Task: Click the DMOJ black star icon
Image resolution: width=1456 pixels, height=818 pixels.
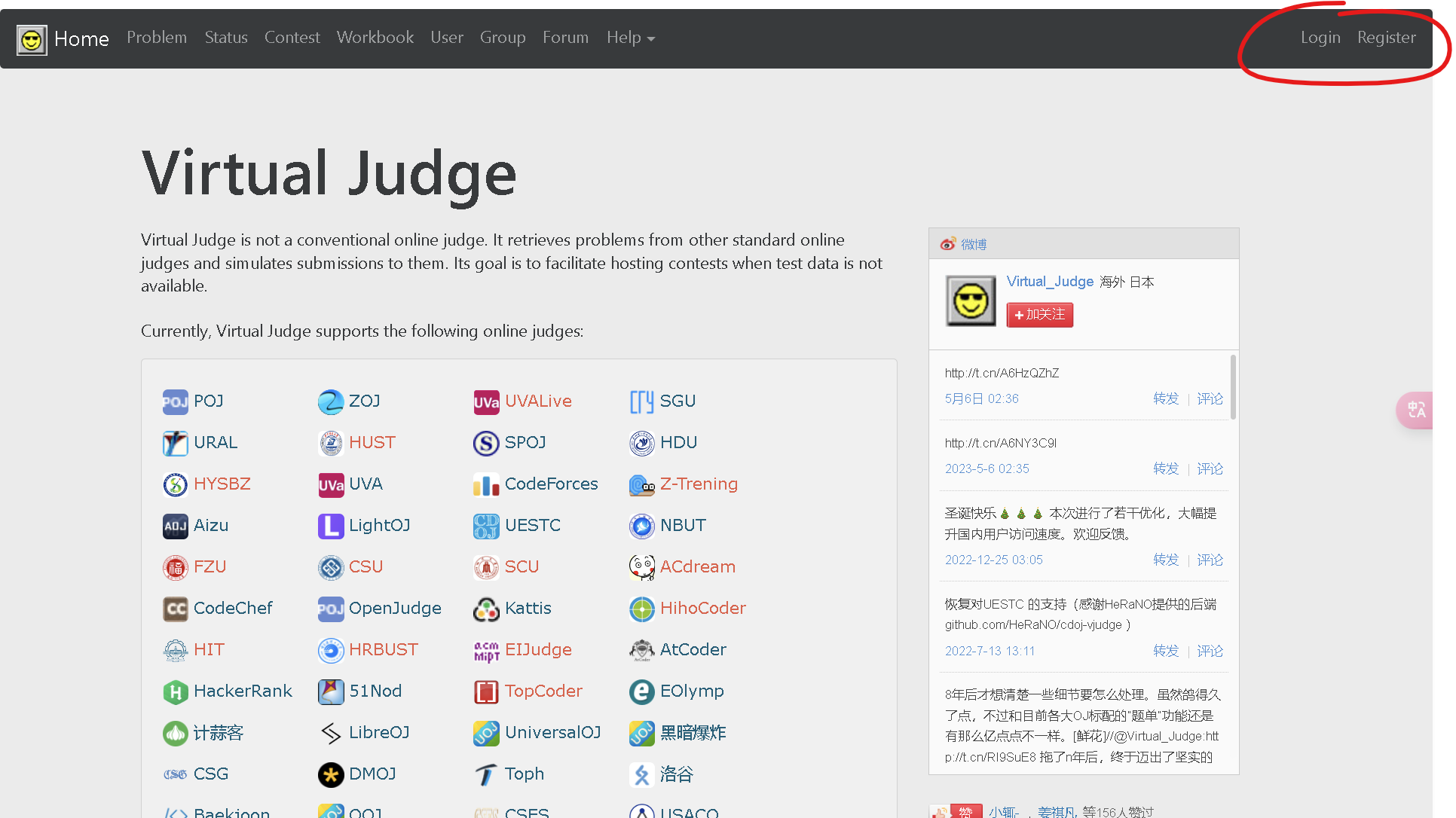Action: (330, 774)
